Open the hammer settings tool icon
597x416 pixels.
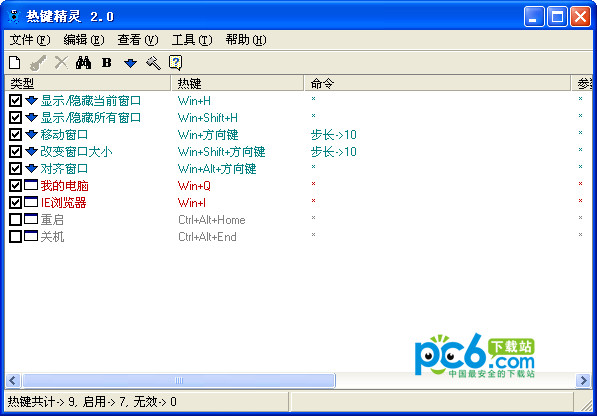point(153,62)
